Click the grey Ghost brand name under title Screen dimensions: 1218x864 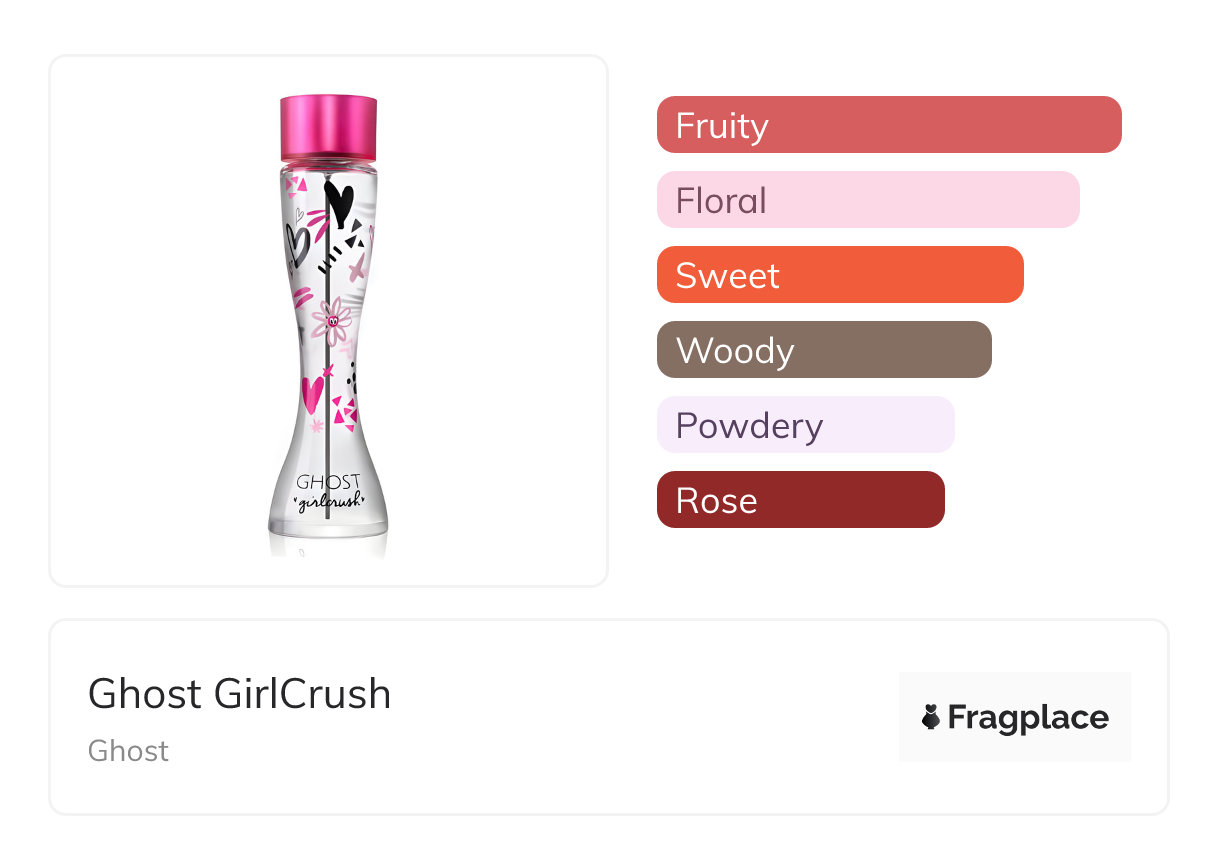pos(128,751)
